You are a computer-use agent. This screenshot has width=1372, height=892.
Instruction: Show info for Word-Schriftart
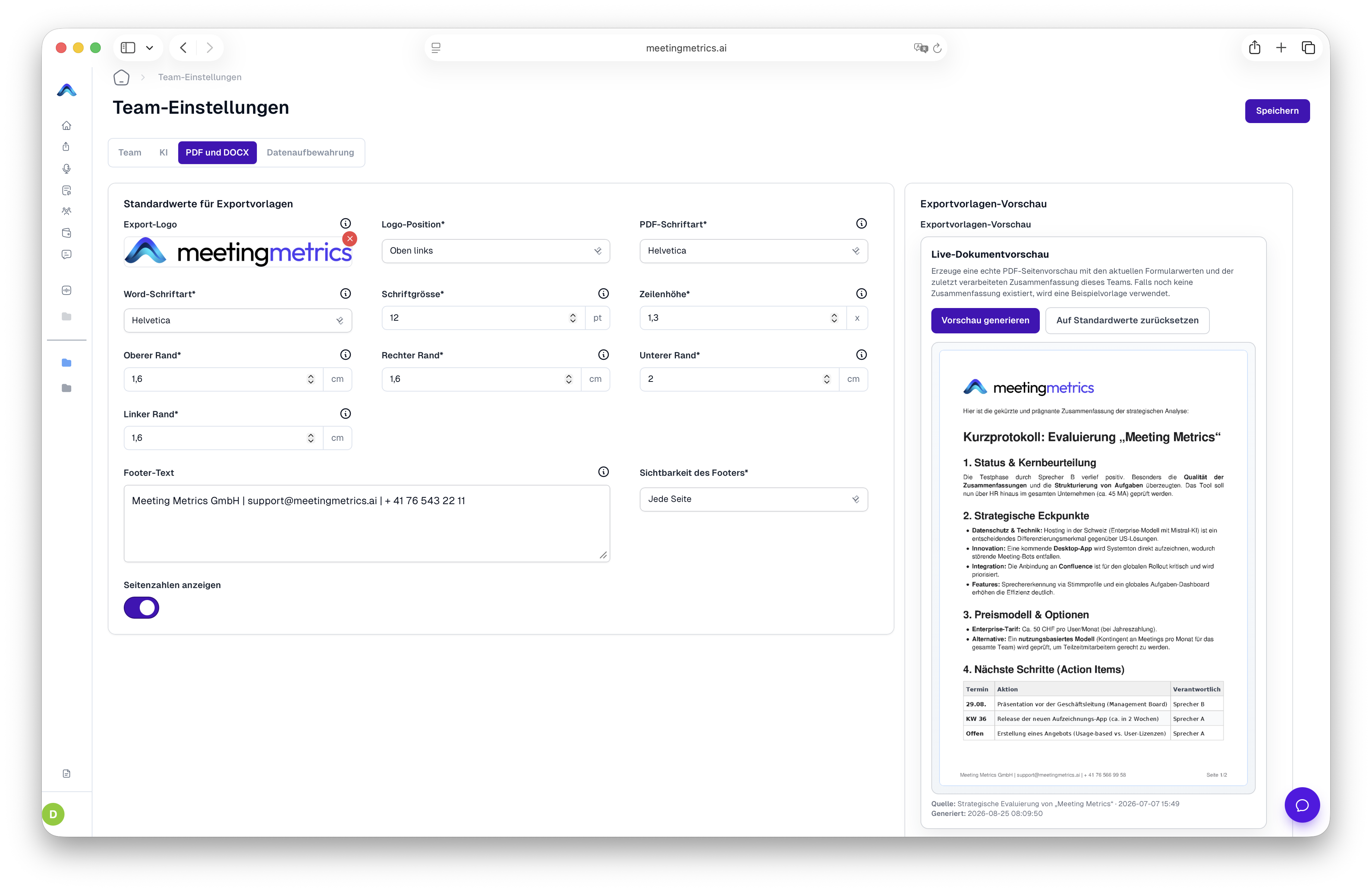click(x=345, y=293)
